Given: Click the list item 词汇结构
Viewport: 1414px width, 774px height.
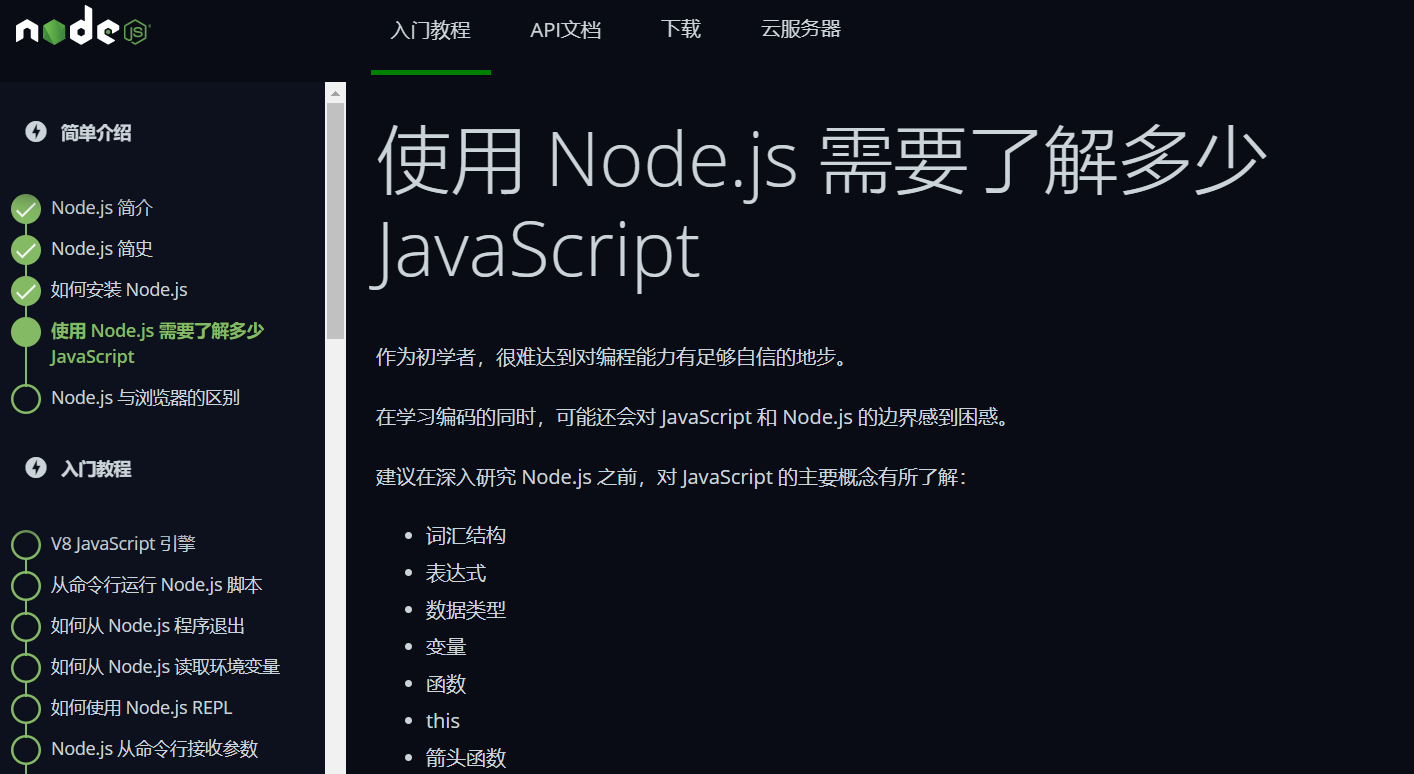Looking at the screenshot, I should click(x=466, y=535).
